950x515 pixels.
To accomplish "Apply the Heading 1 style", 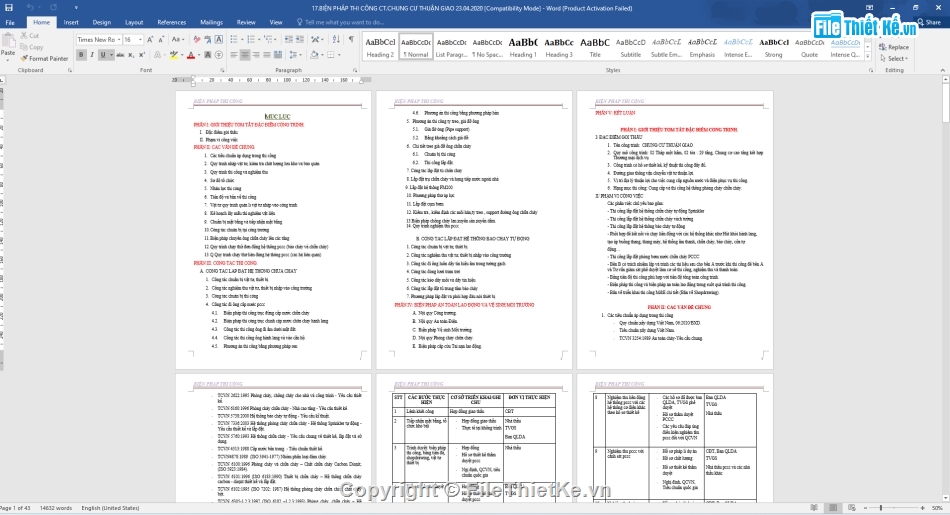I will pyautogui.click(x=523, y=47).
